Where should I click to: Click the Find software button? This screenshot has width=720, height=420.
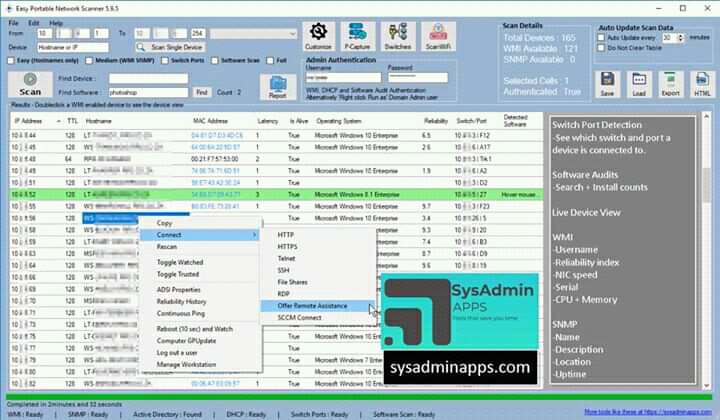click(x=202, y=92)
